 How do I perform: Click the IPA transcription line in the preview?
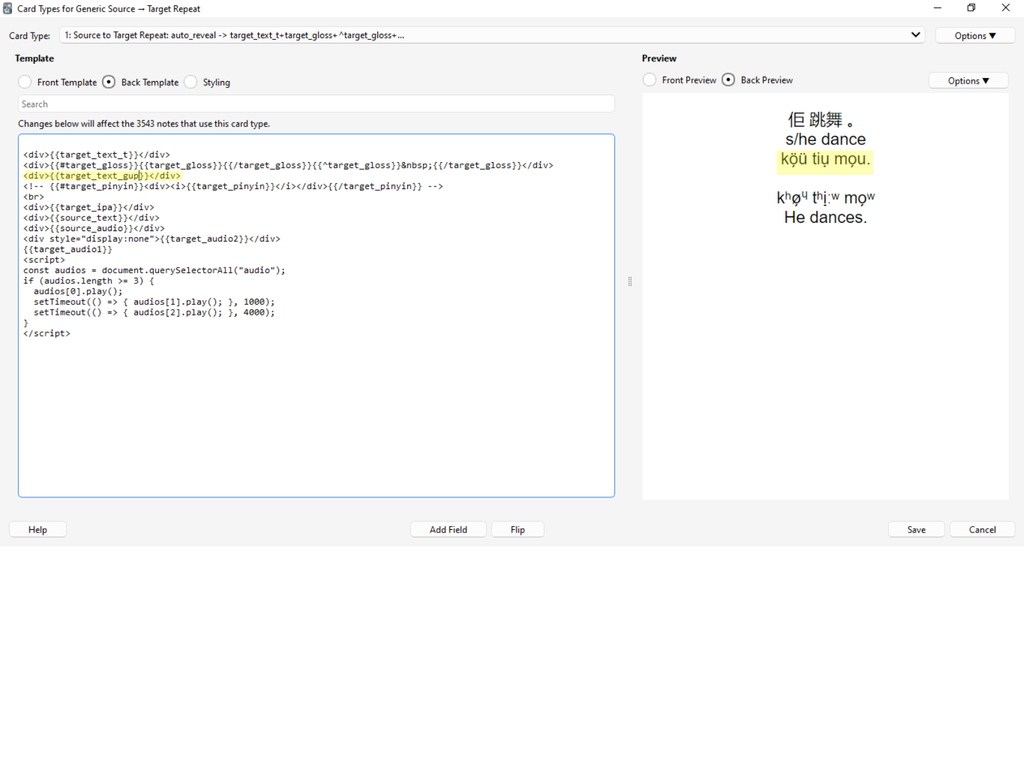point(825,198)
